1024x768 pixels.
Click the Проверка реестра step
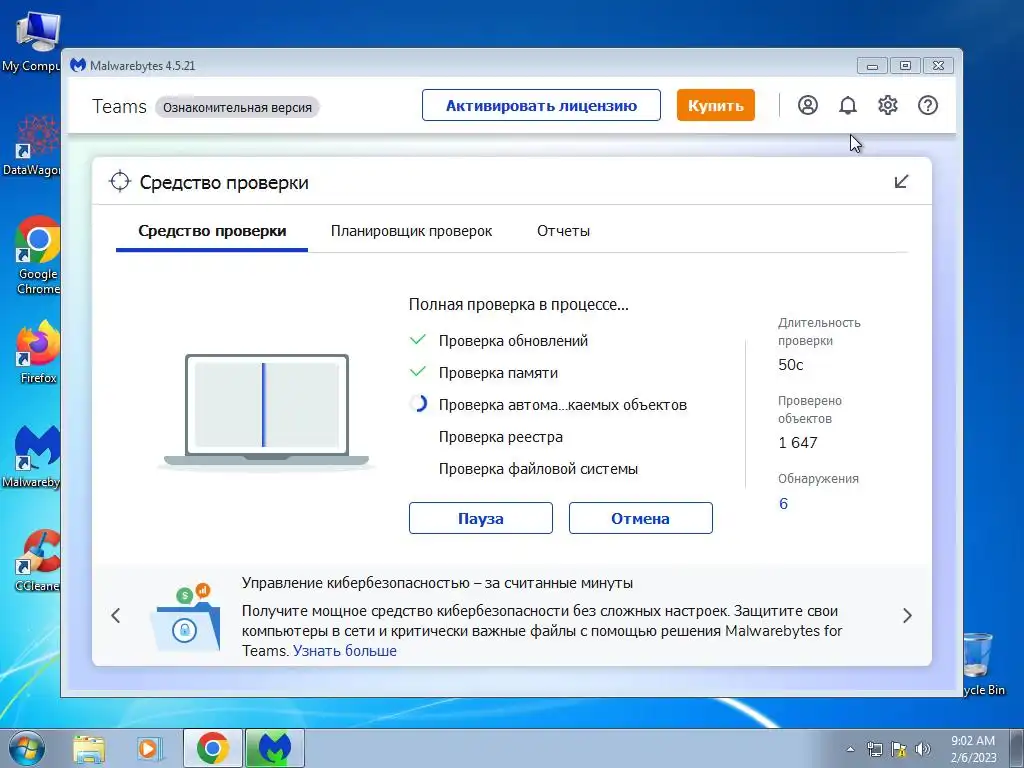tap(501, 436)
